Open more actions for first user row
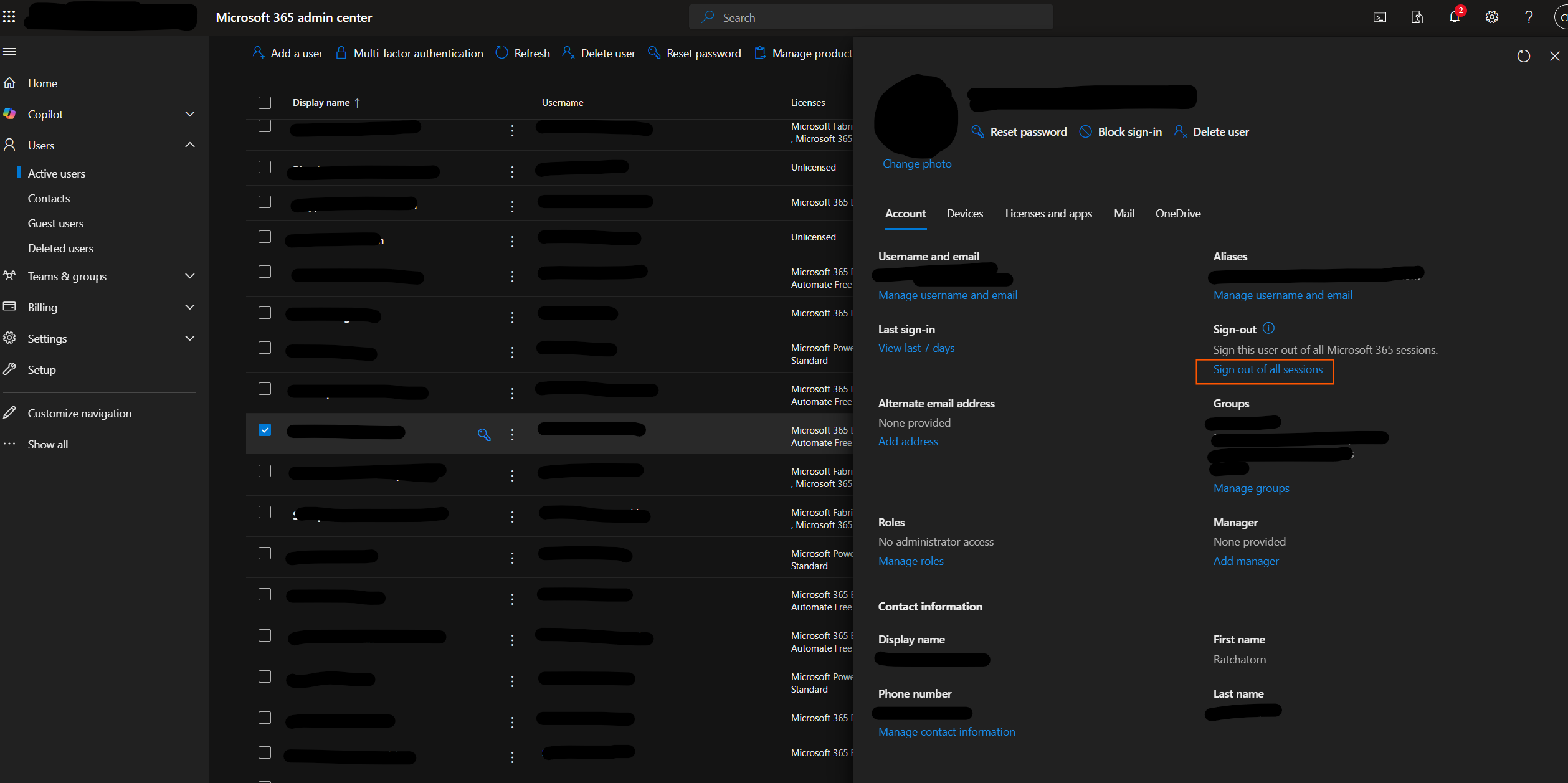The image size is (1568, 783). click(513, 130)
